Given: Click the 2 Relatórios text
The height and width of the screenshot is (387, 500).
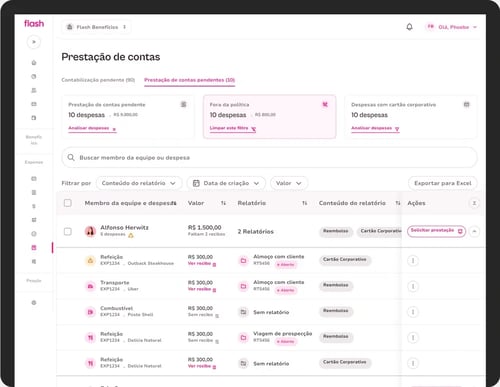Looking at the screenshot, I should click(x=255, y=231).
